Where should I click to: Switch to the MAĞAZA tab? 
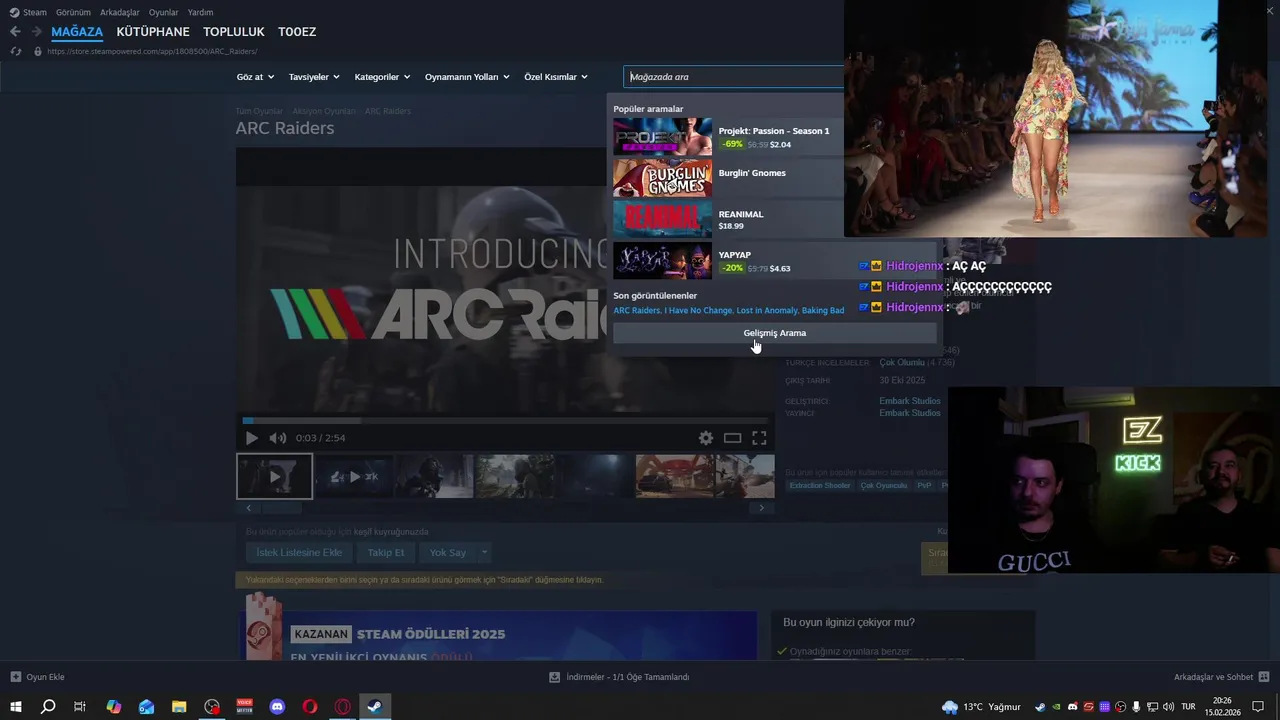pos(77,32)
